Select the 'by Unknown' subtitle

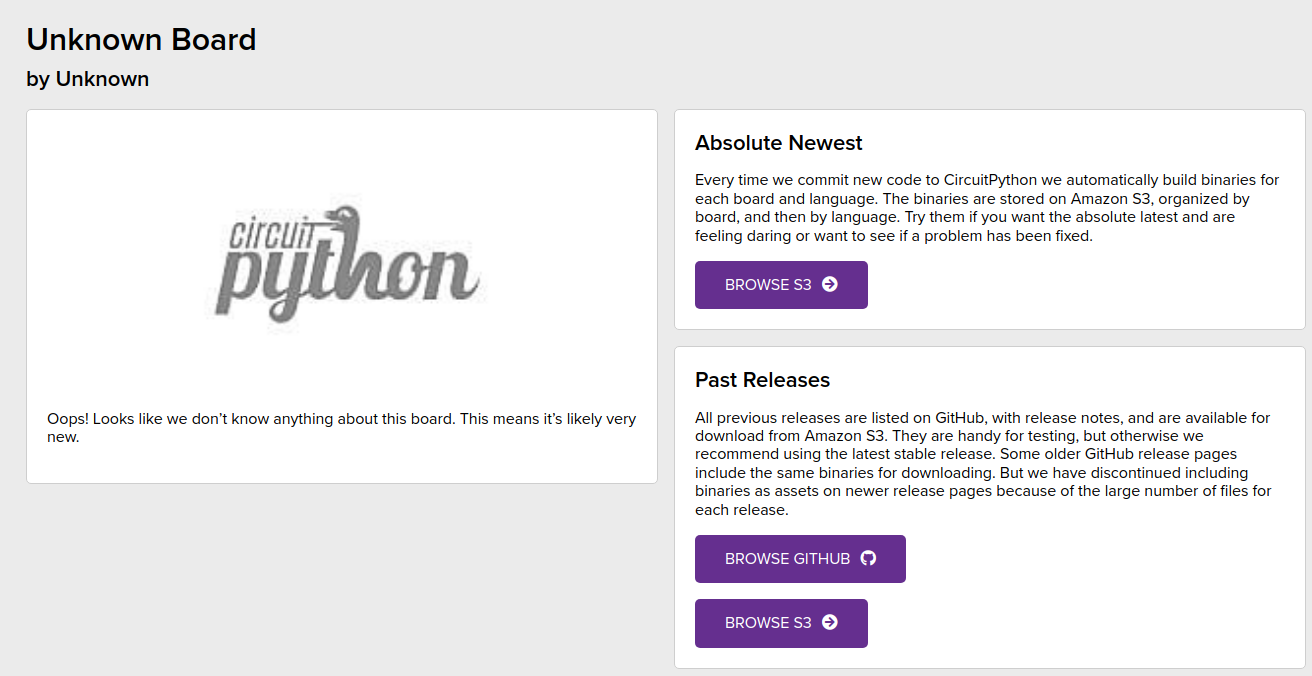tap(88, 78)
